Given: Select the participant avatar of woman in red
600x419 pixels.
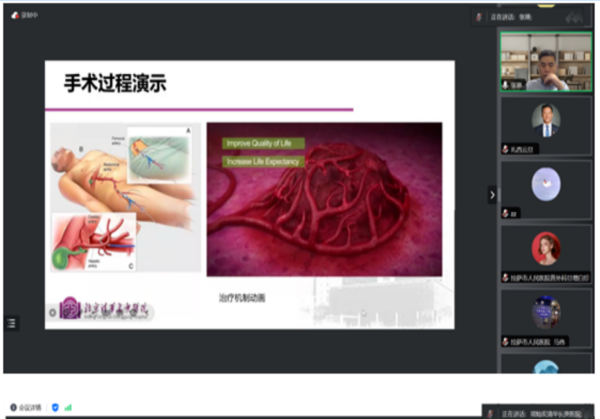Looking at the screenshot, I should point(545,246).
